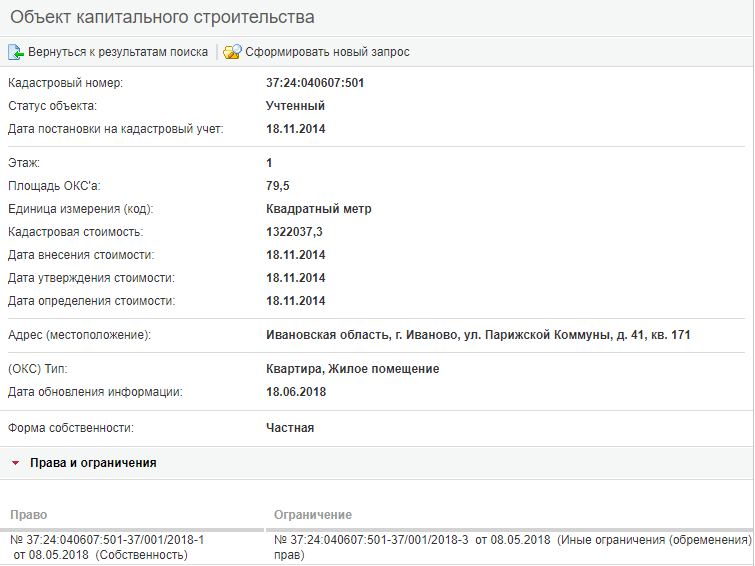Image resolution: width=755 pixels, height=566 pixels.
Task: Click the 'Право' column header
Action: (28, 514)
